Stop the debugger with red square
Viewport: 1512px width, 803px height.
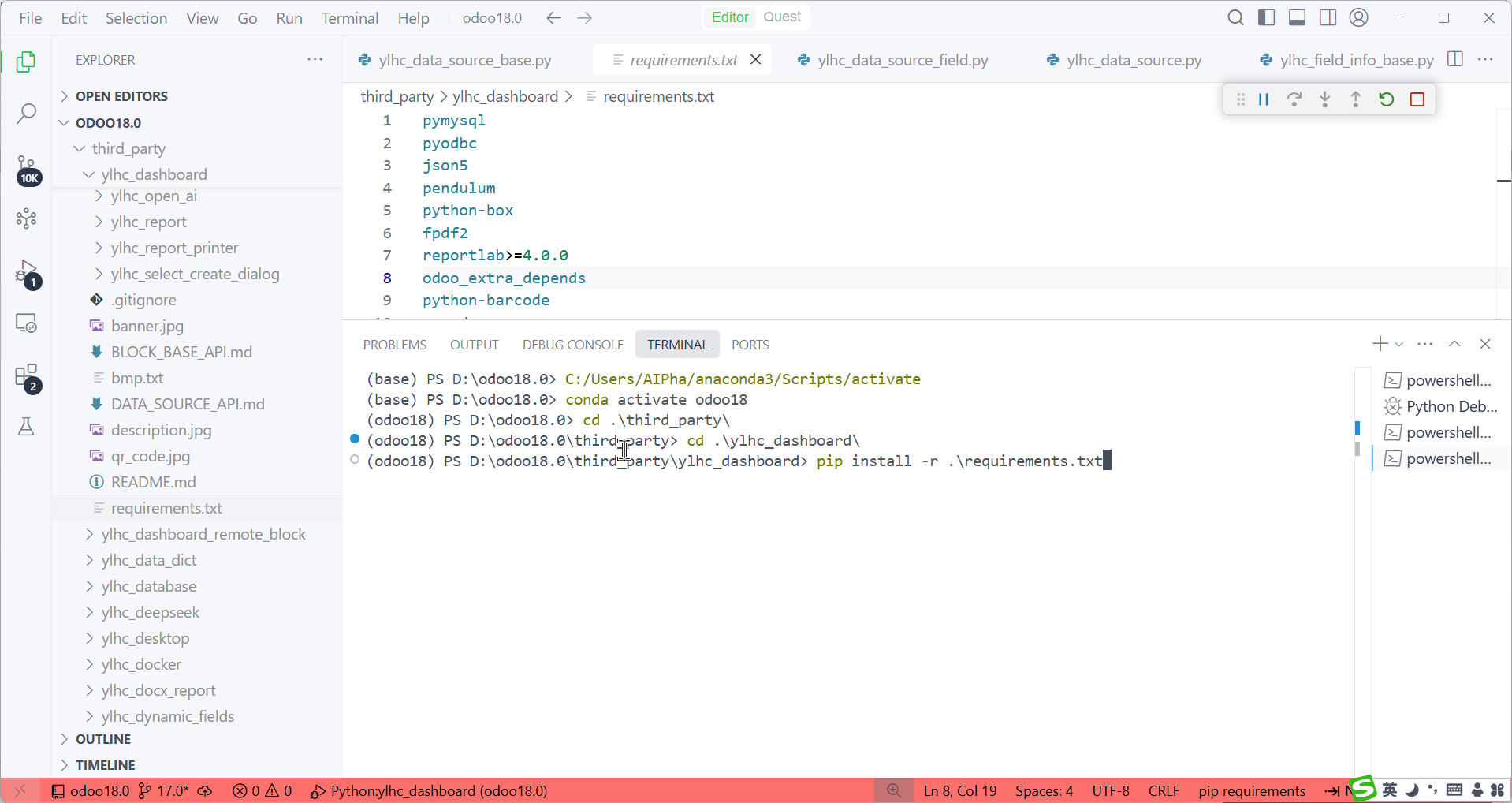click(x=1417, y=99)
